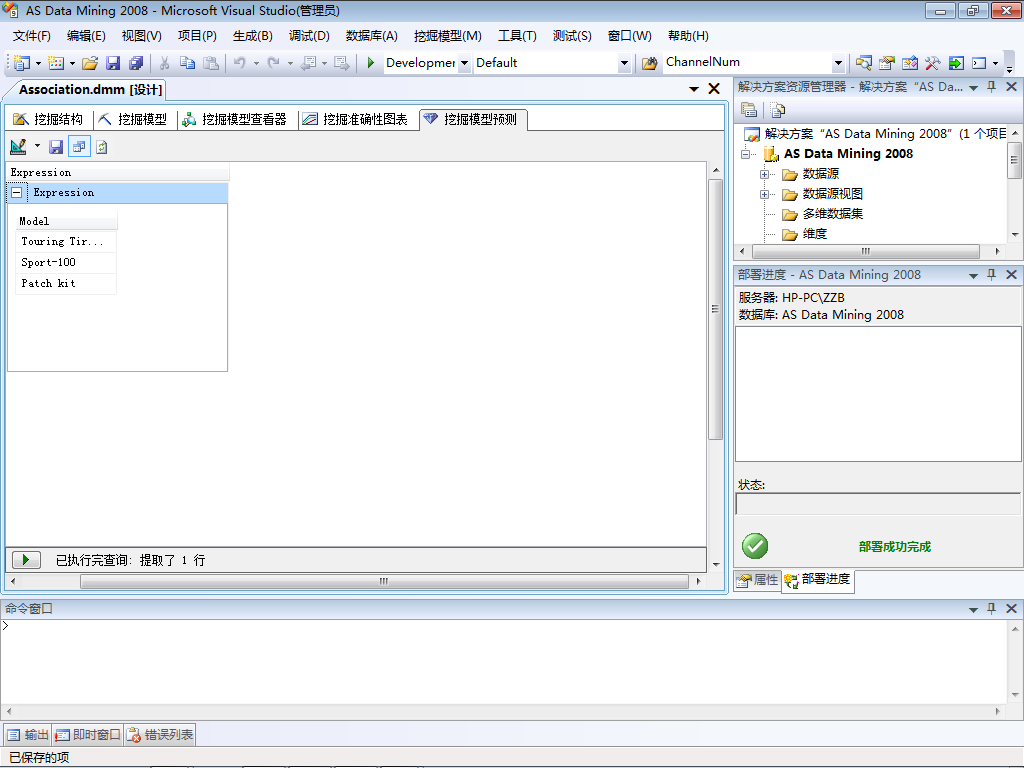Open the 挖掘模型(M) menu
Viewport: 1024px width, 768px height.
tap(447, 36)
